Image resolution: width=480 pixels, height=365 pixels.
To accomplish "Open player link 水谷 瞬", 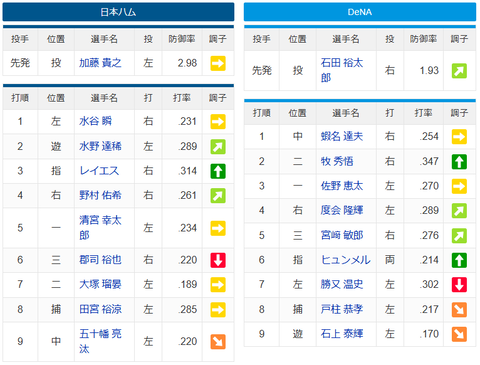I will (x=95, y=121).
